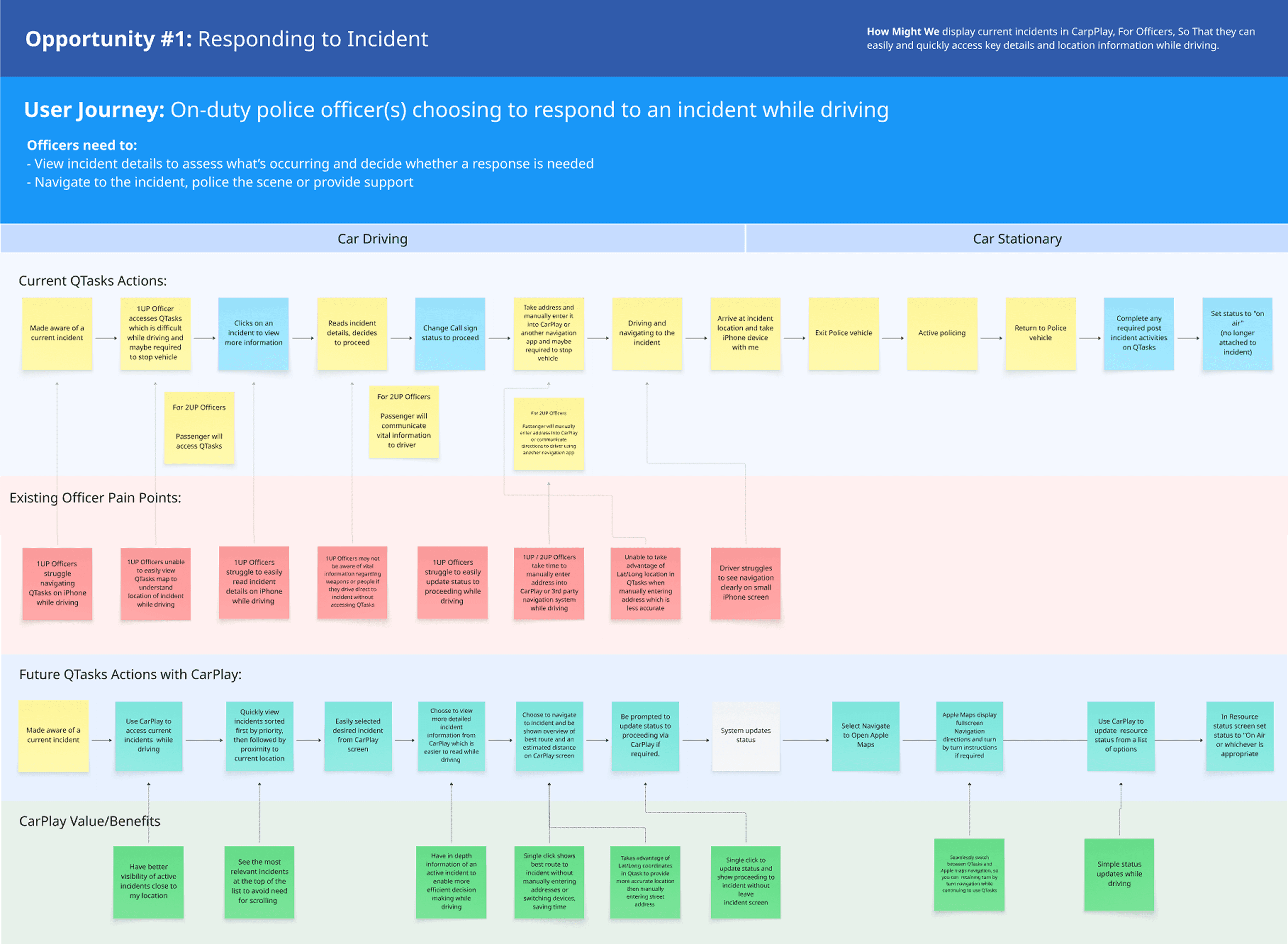Click the 'Active policing' sticky note
The height and width of the screenshot is (944, 1288).
(942, 333)
